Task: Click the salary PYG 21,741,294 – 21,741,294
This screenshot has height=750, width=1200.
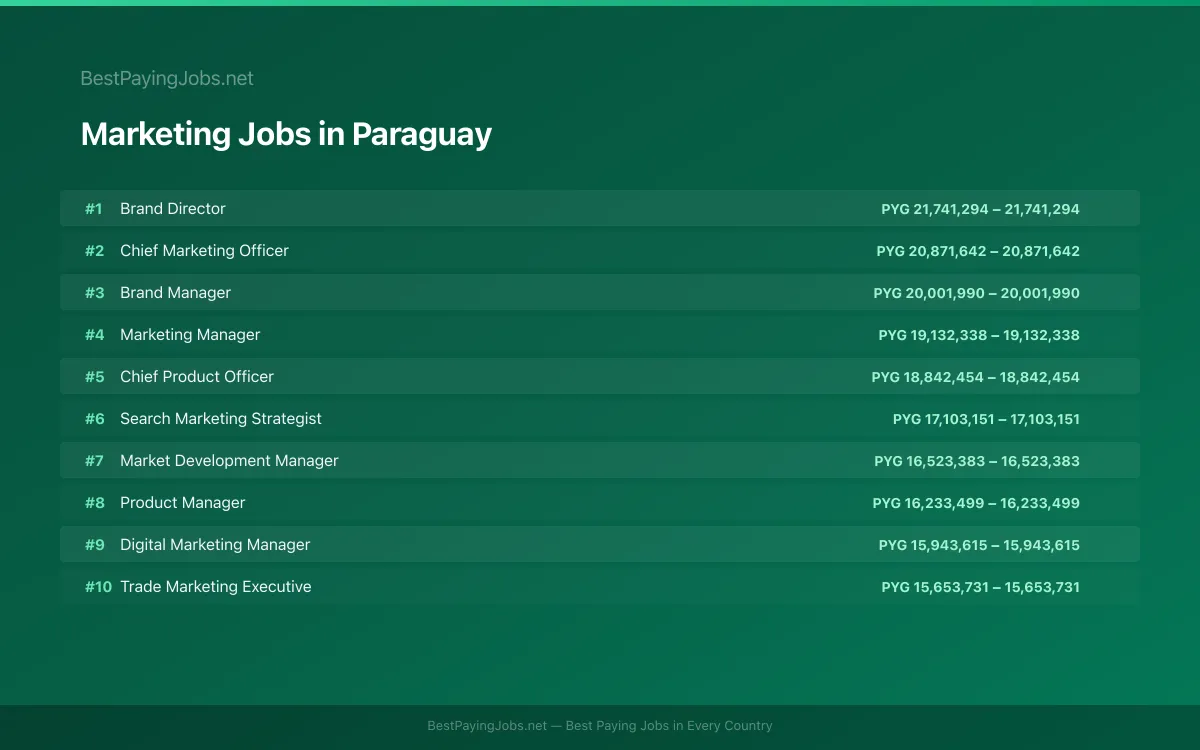Action: coord(980,209)
